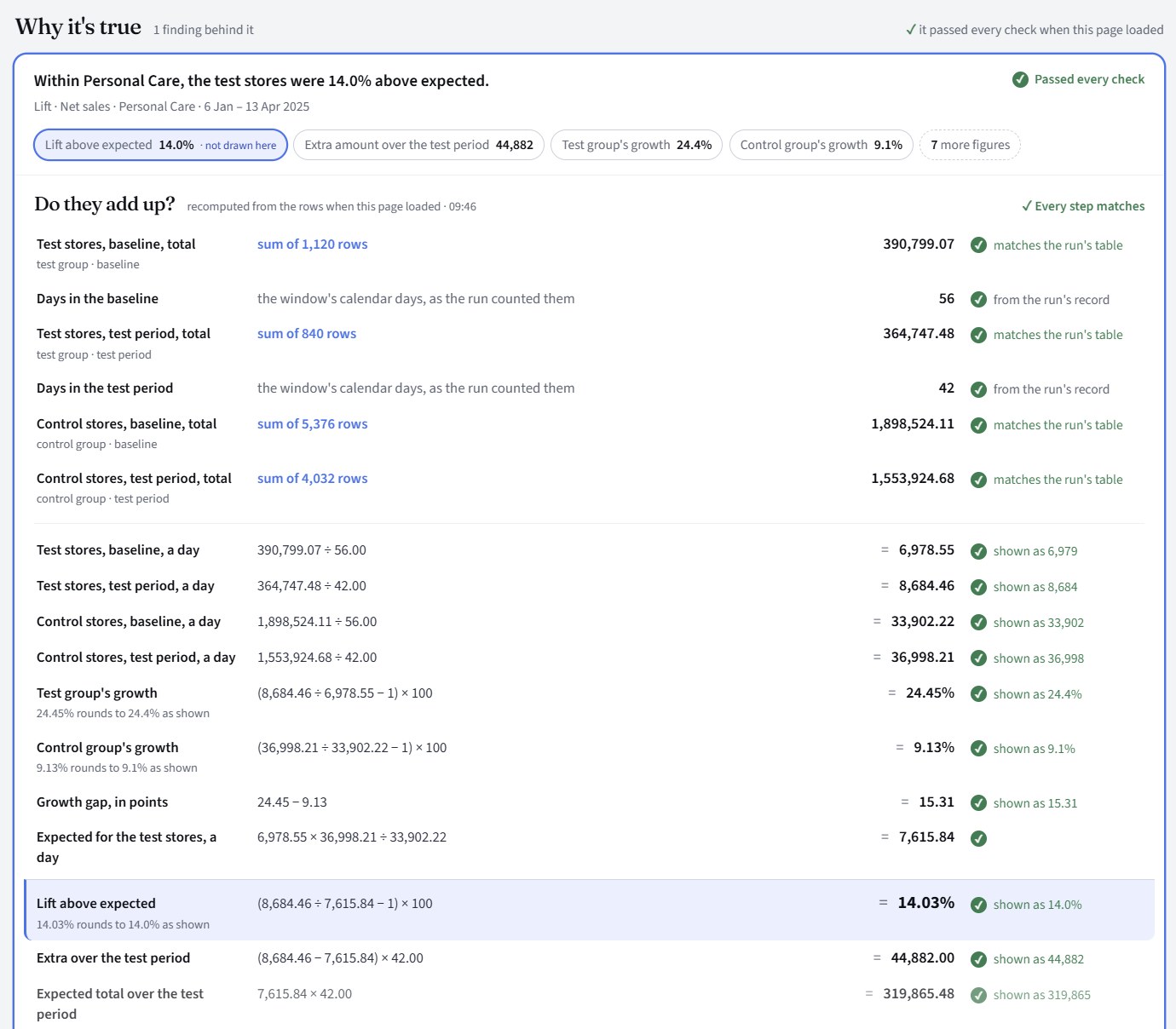Click the check icon next to 364,747.48
Screen dimensions: 1176x1029
(x=979, y=335)
